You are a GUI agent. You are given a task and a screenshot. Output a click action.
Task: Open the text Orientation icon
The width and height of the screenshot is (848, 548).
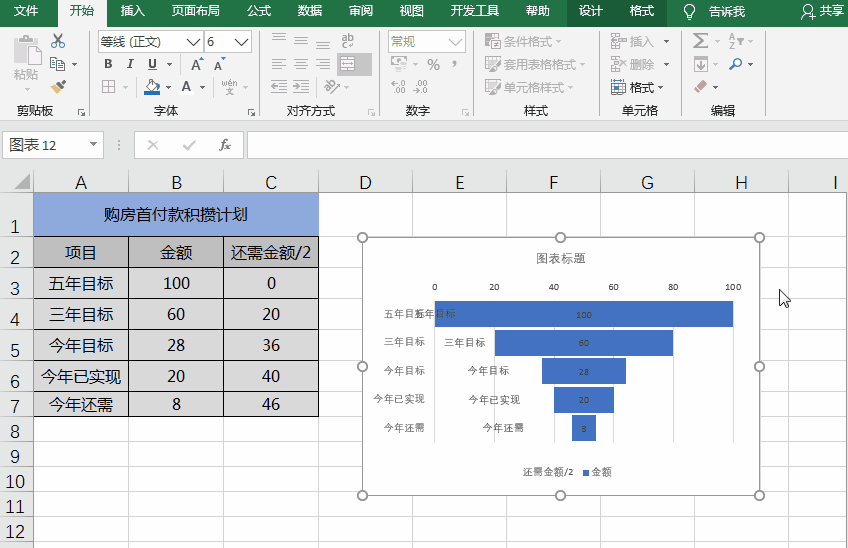click(x=332, y=87)
